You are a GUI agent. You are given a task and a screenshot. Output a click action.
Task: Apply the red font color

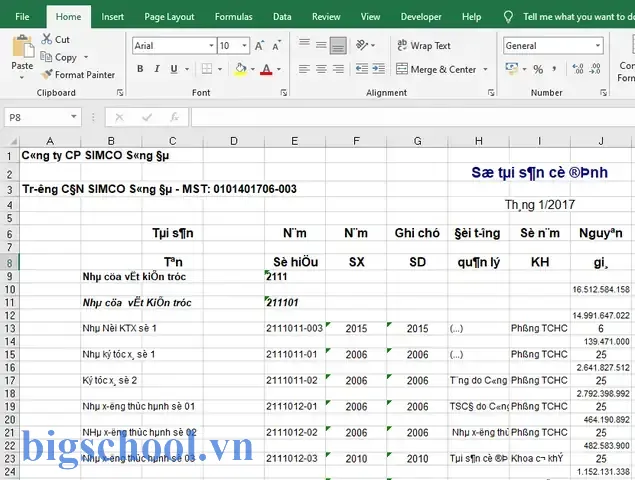pyautogui.click(x=266, y=69)
